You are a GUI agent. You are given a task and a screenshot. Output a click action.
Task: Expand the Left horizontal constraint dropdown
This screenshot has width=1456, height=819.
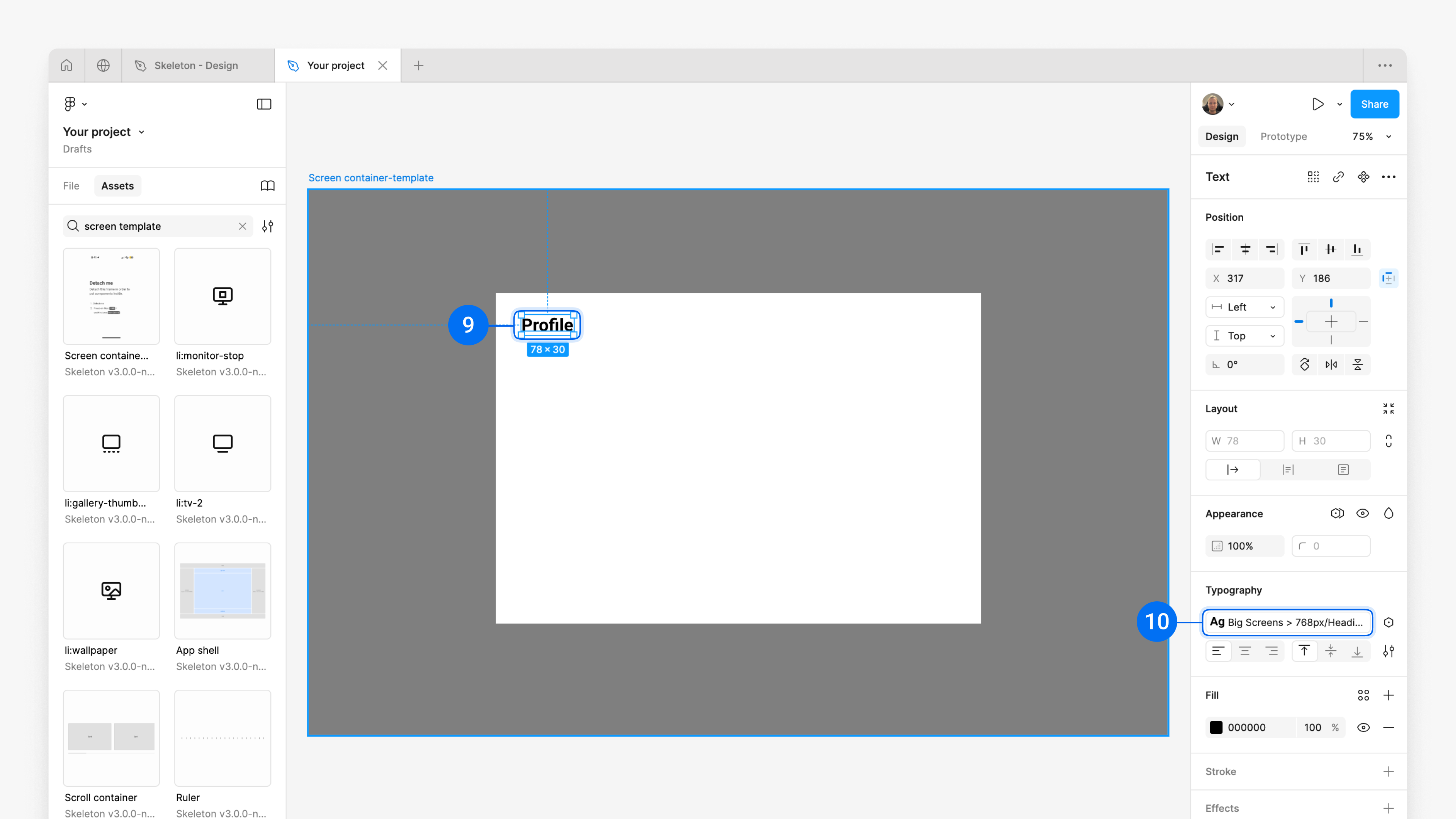point(1244,307)
